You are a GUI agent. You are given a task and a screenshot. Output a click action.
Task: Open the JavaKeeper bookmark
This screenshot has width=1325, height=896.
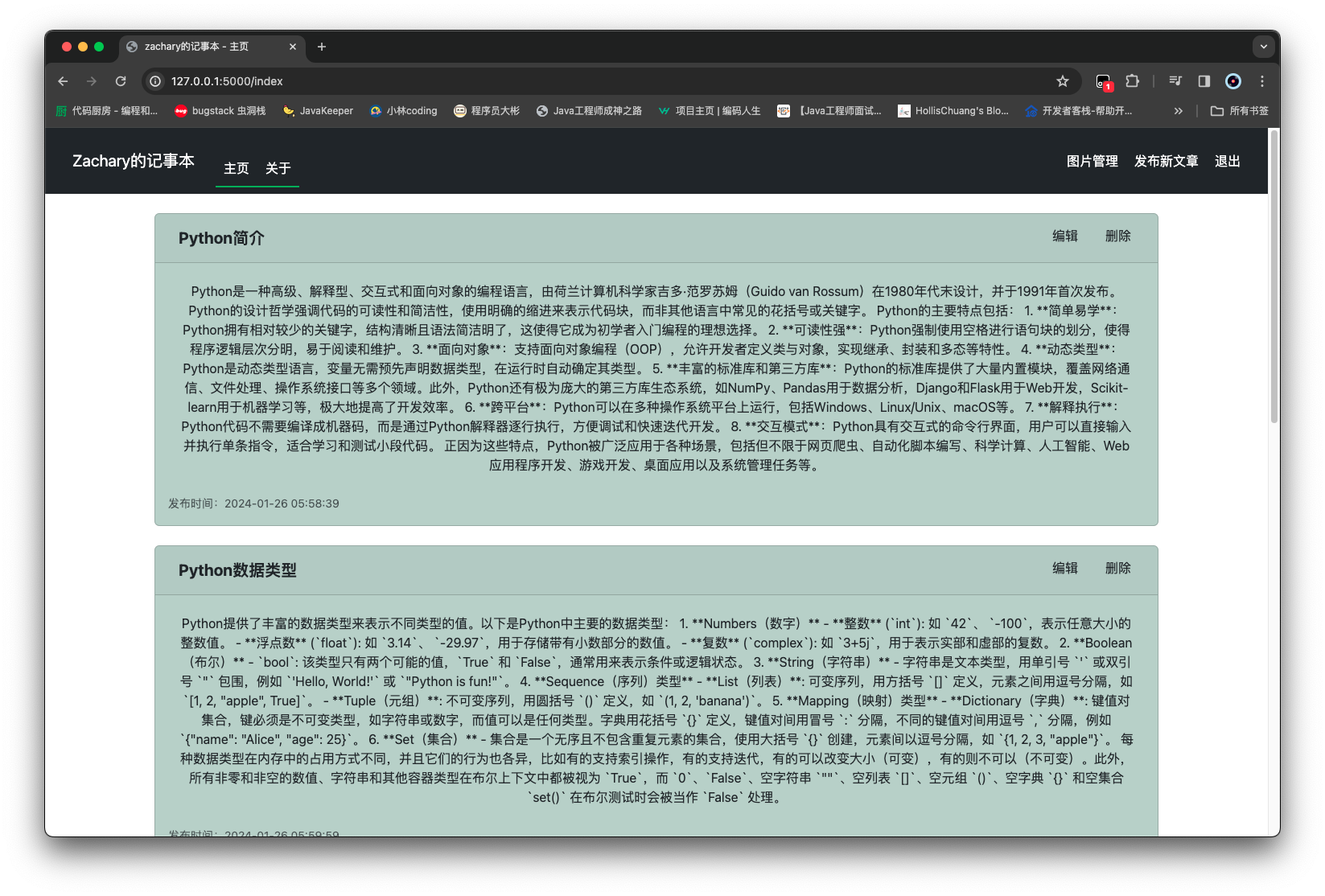(x=318, y=111)
